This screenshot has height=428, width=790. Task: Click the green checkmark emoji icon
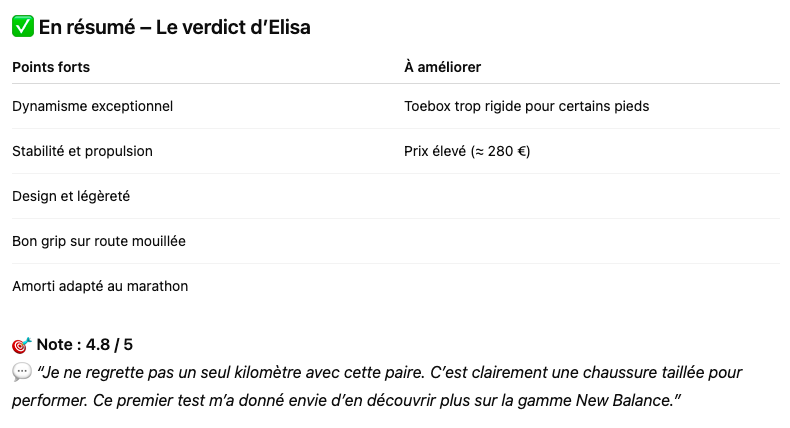click(x=23, y=26)
